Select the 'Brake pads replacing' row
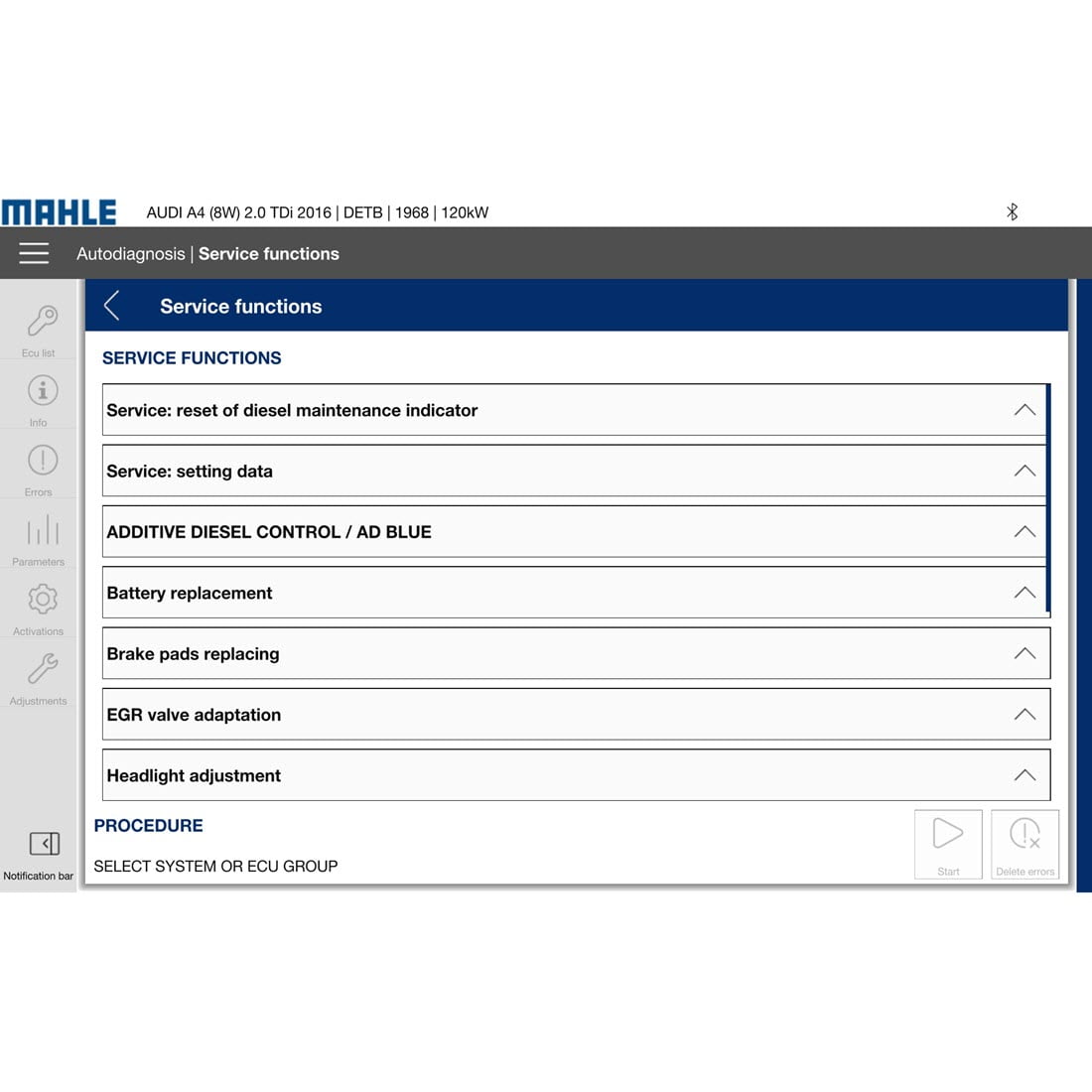Image resolution: width=1092 pixels, height=1092 pixels. [x=577, y=654]
